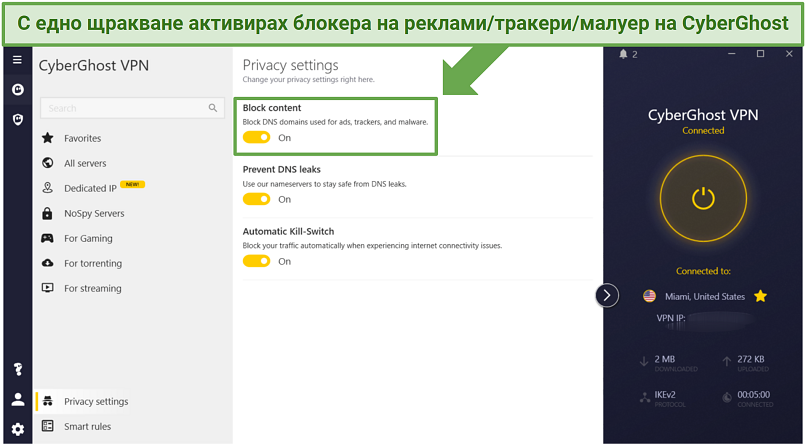This screenshot has width=806, height=444.
Task: Click the Favorites star icon
Action: [48, 138]
